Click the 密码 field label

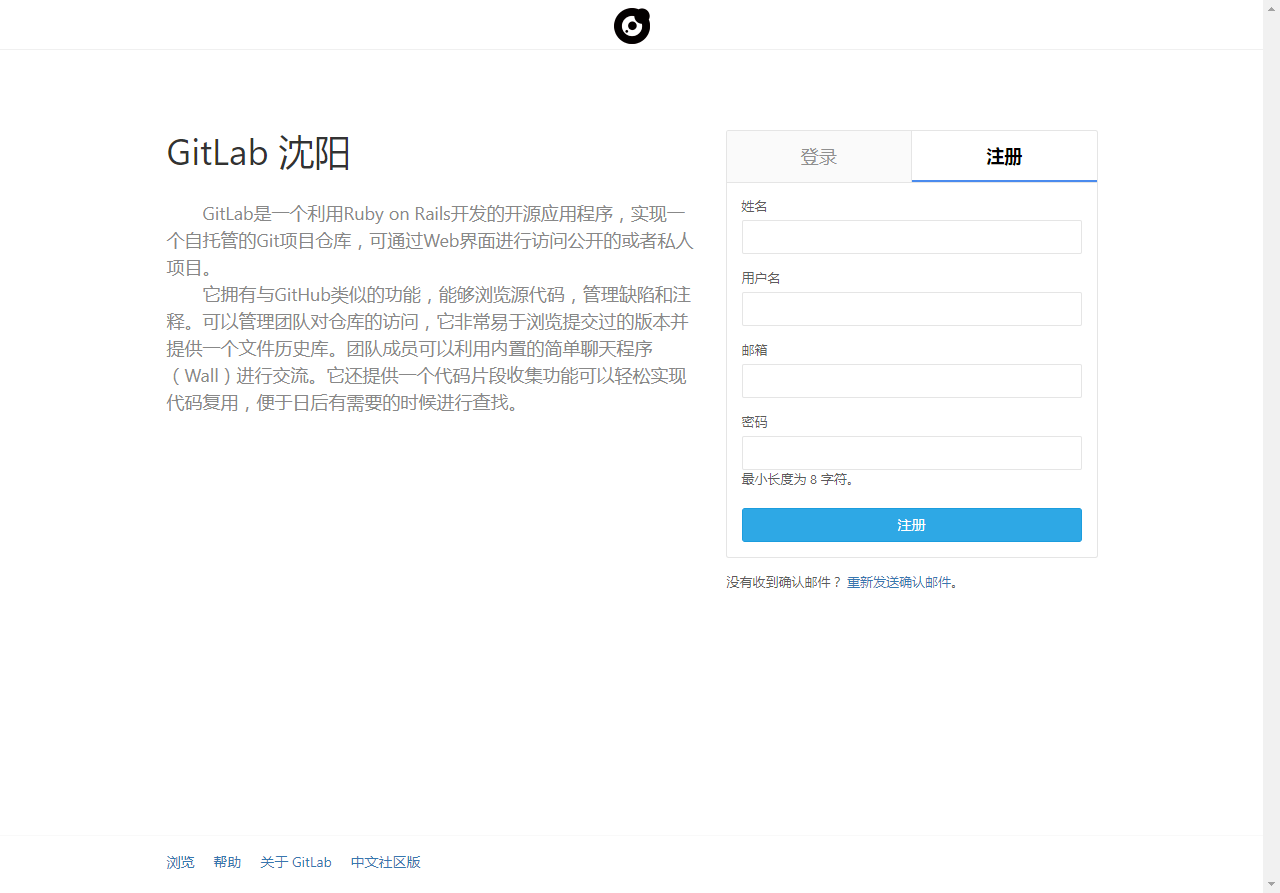click(754, 422)
